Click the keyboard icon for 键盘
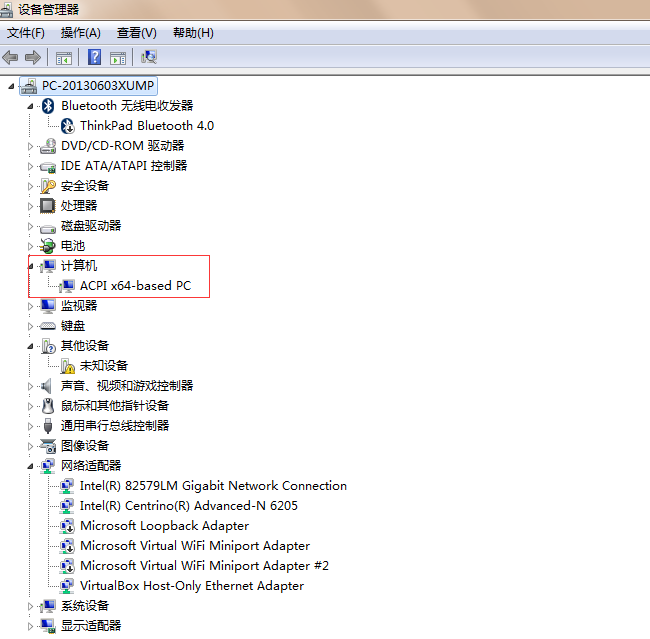The image size is (650, 639). pos(48,326)
